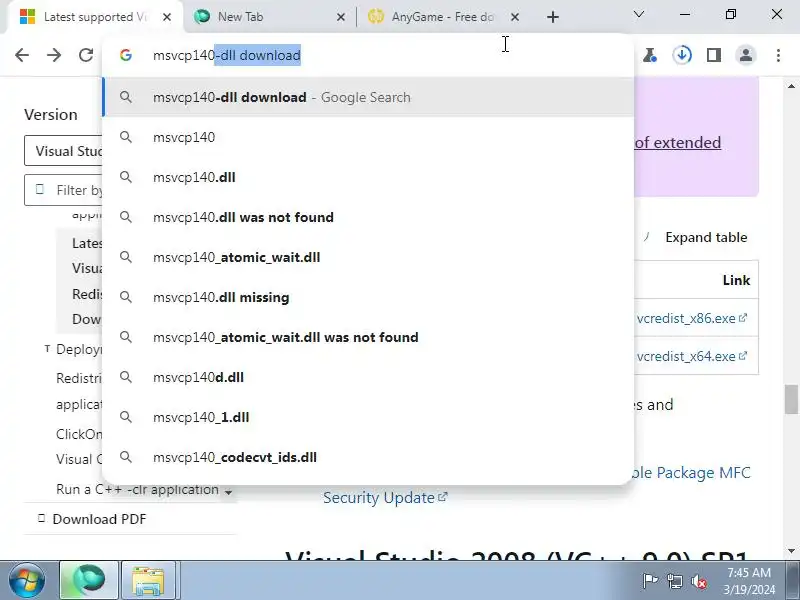Open the profile avatar menu
Viewport: 800px width, 600px height.
[746, 55]
